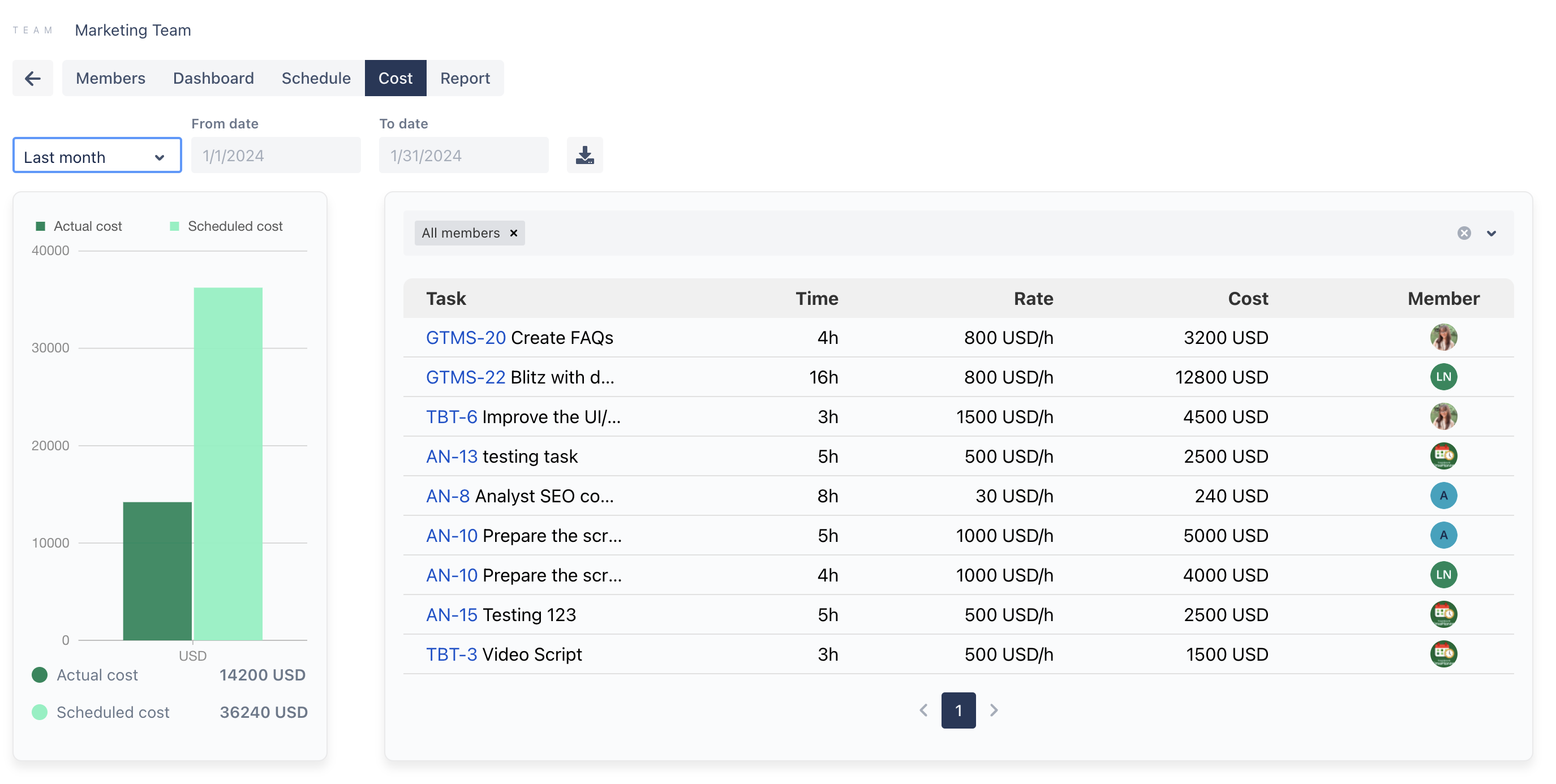Click the 16h time cell

[x=823, y=377]
